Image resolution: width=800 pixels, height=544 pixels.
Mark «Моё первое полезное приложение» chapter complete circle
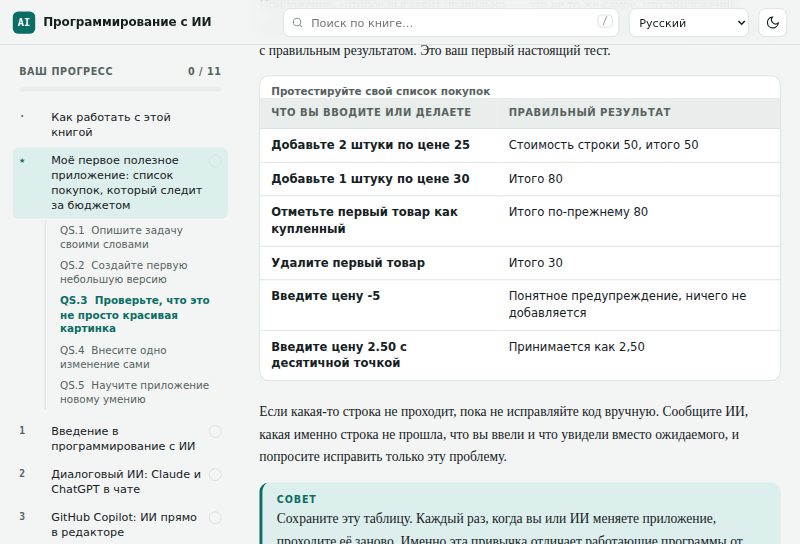pyautogui.click(x=215, y=161)
